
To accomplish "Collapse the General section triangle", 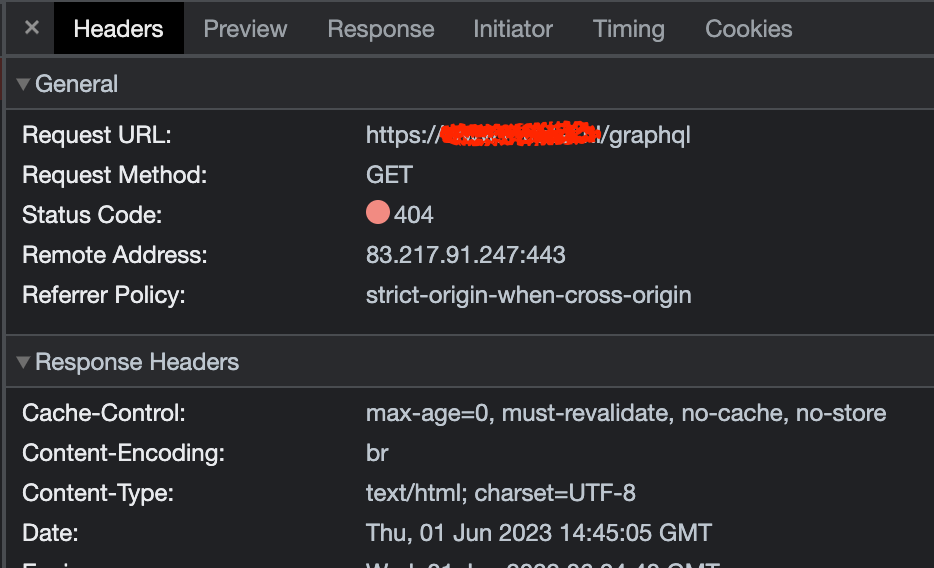I will click(x=23, y=84).
